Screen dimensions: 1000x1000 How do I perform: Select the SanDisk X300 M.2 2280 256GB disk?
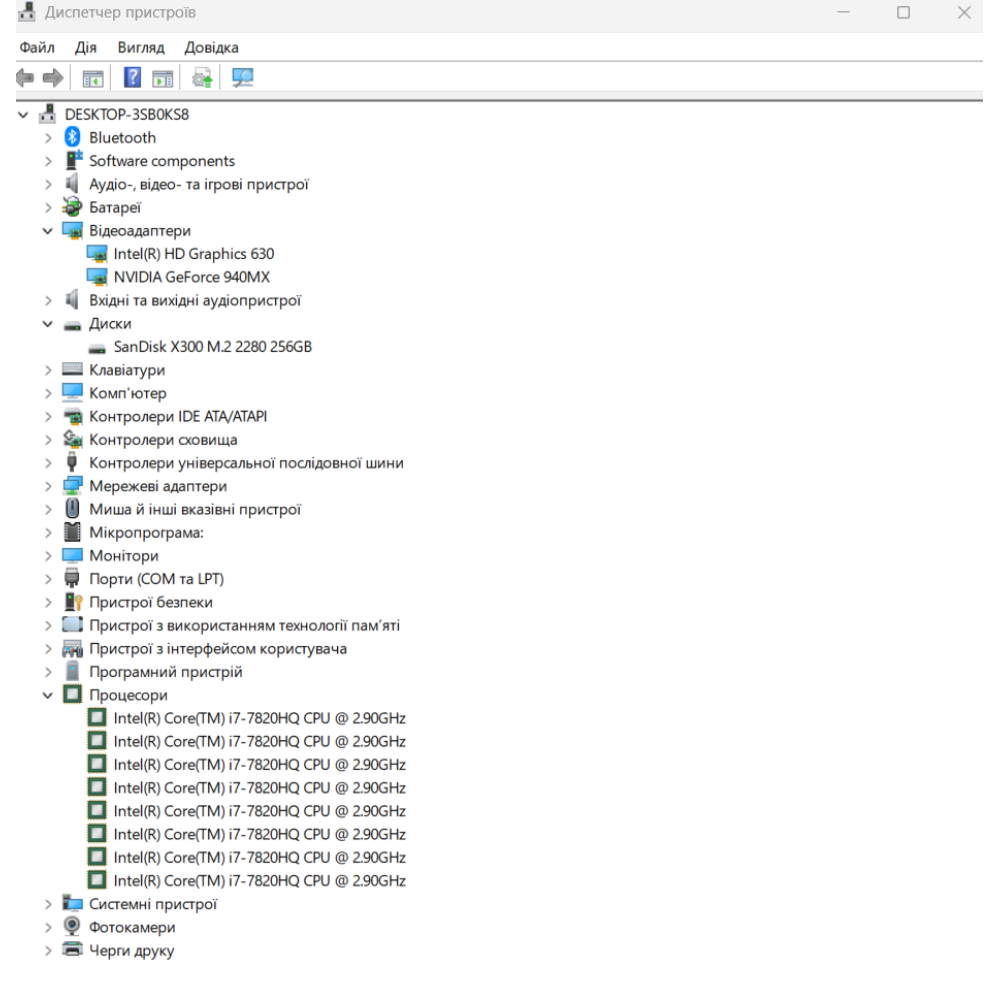pyautogui.click(x=219, y=347)
